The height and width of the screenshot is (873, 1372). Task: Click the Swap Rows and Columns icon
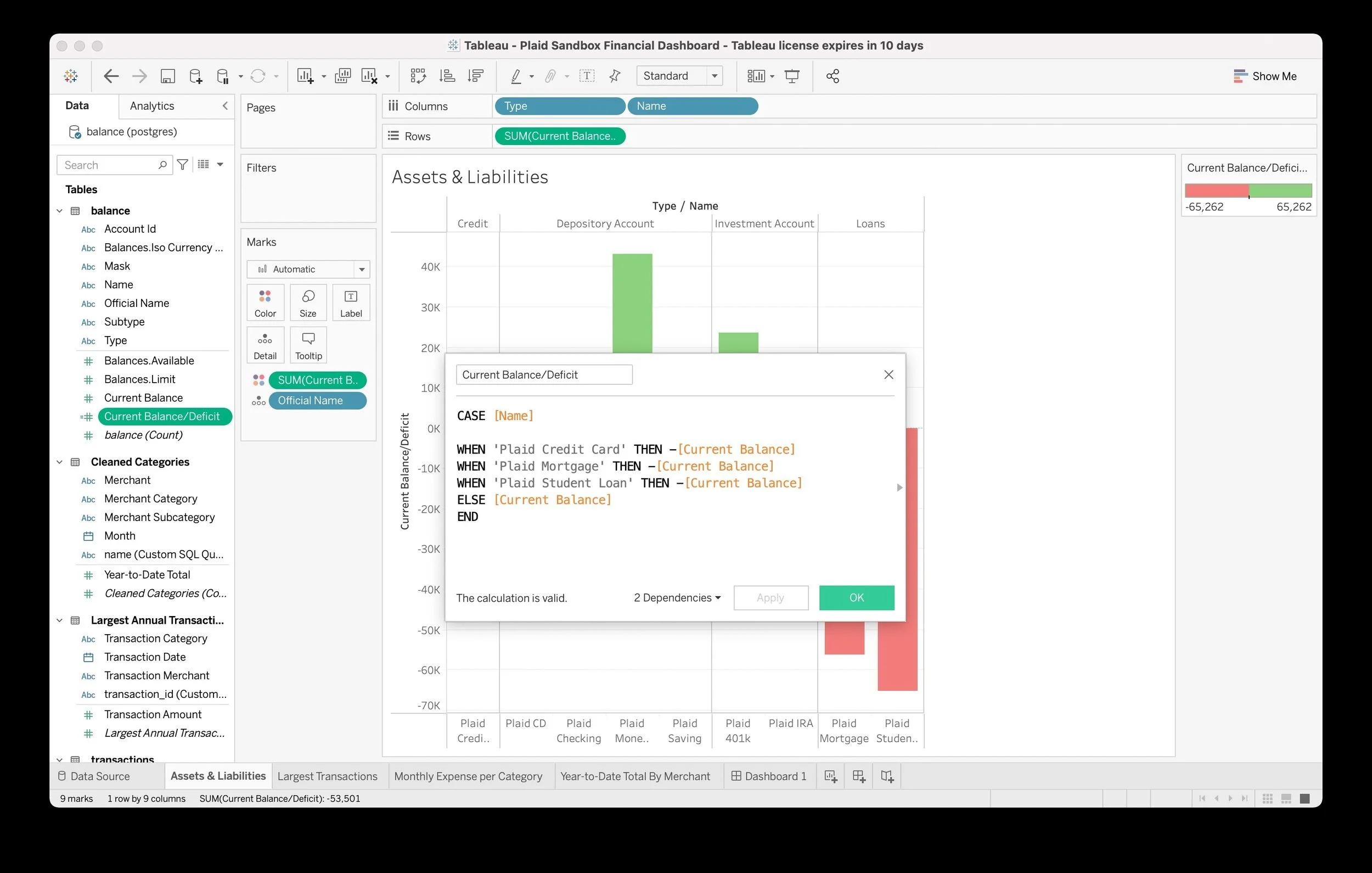(418, 76)
